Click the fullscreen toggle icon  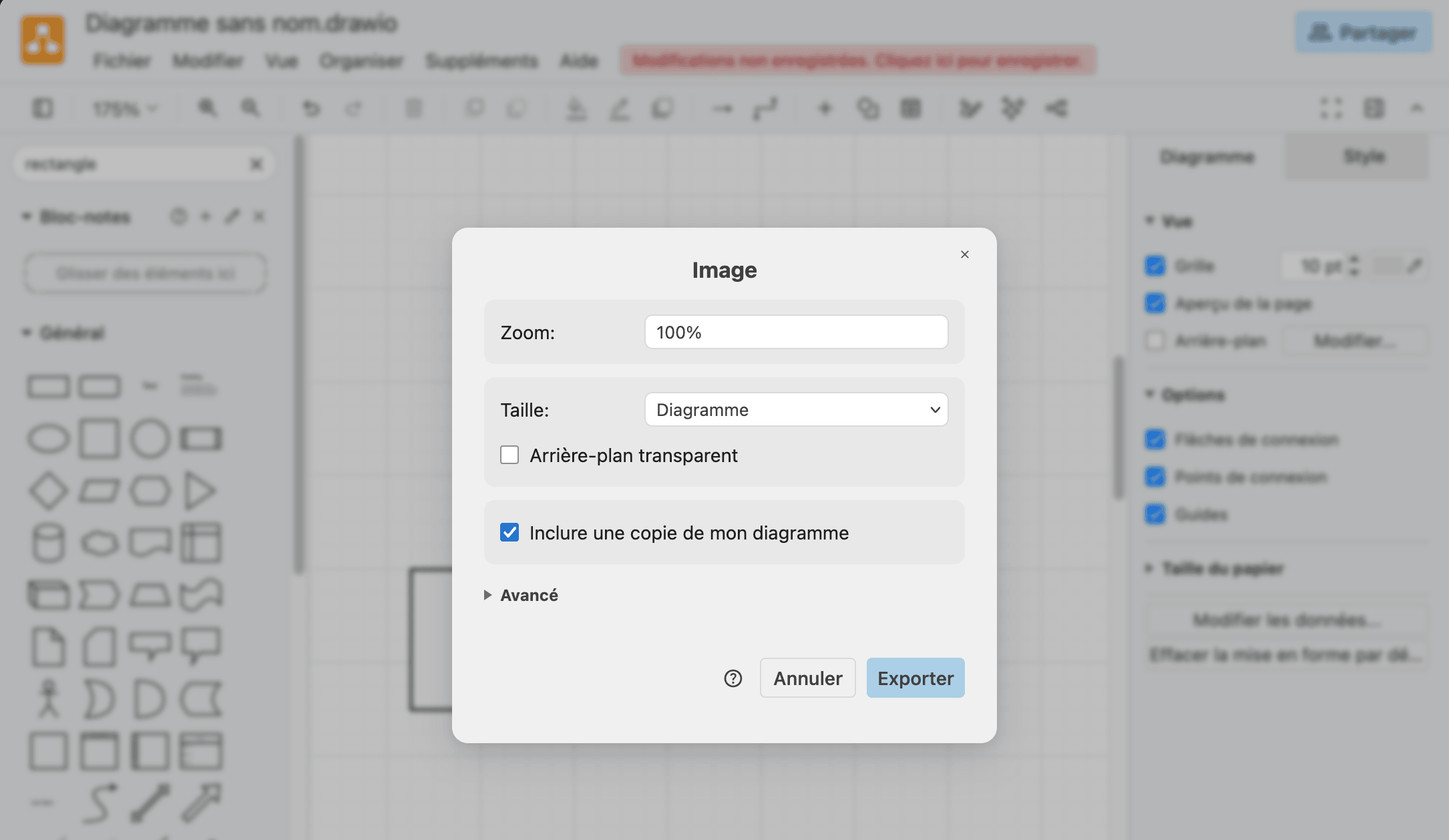(x=1331, y=108)
